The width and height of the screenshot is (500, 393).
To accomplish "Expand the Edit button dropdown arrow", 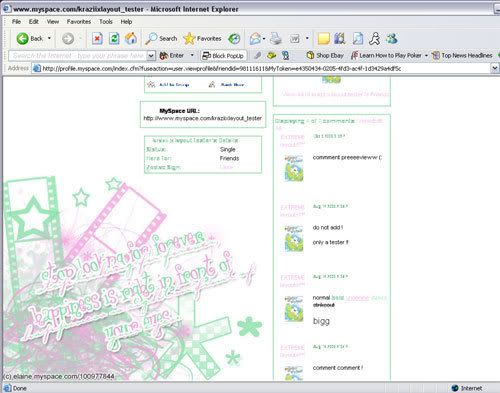I will (307, 38).
